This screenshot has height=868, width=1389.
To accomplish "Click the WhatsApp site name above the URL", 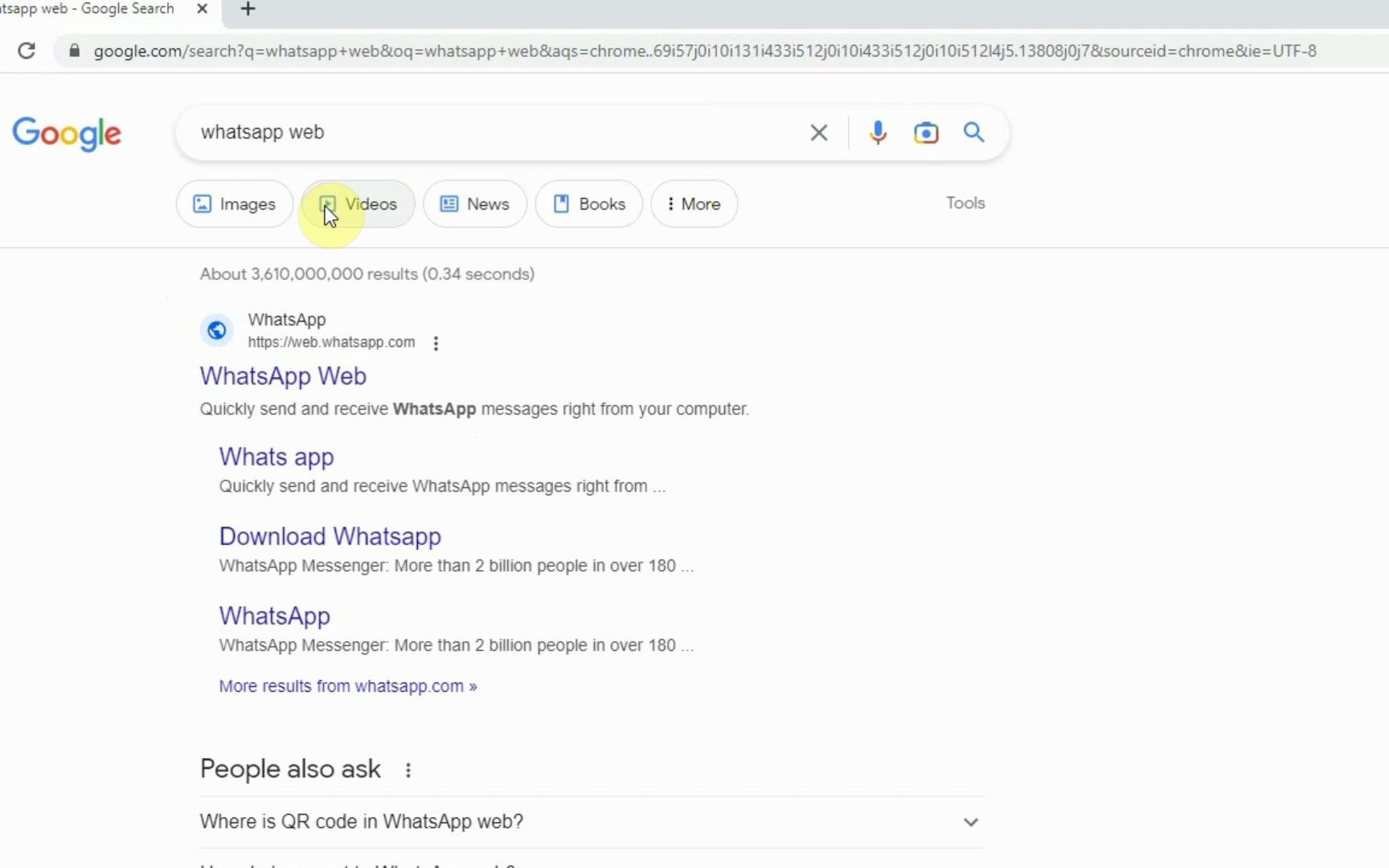I will click(287, 320).
